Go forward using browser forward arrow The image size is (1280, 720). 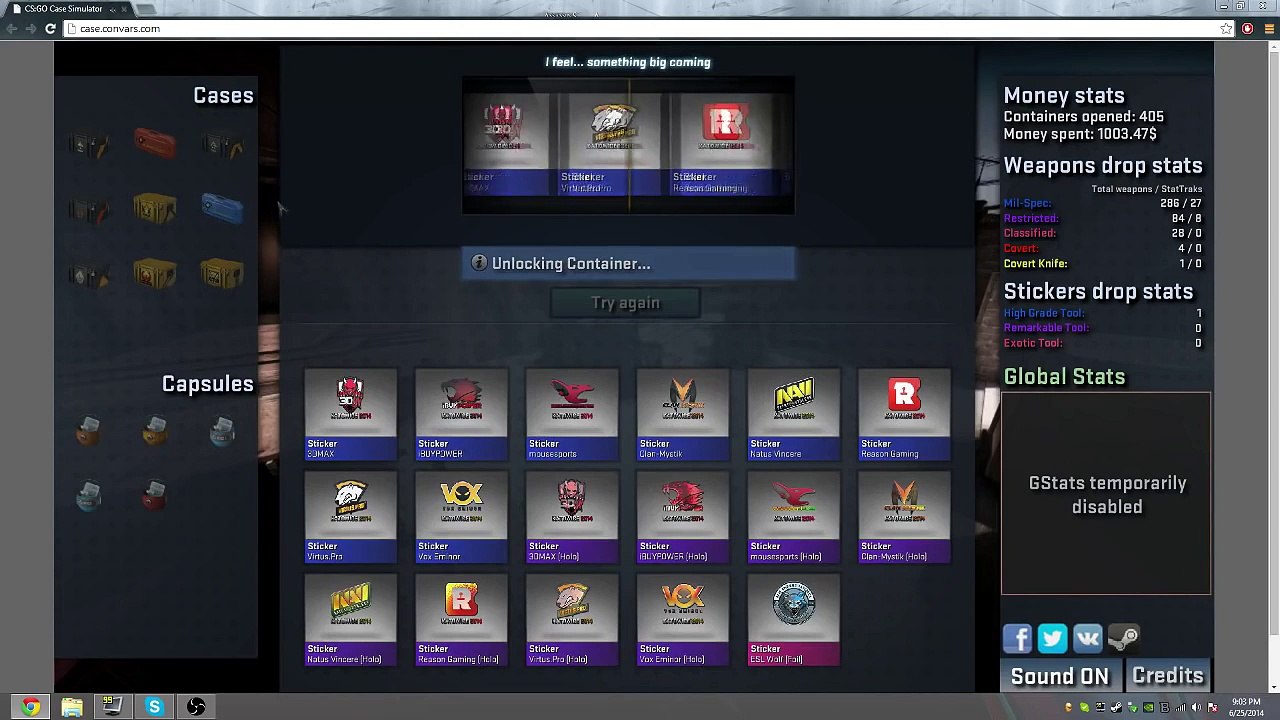coord(30,29)
